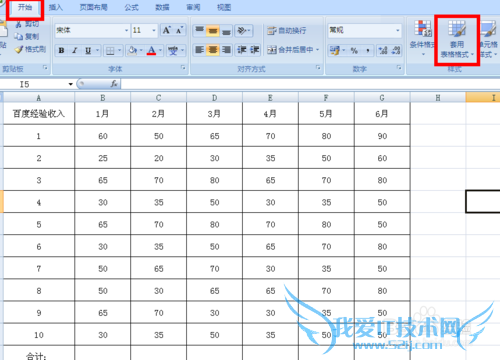Image resolution: width=500 pixels, height=360 pixels.
Task: Open the font group dialog launcher
Action: pyautogui.click(x=183, y=68)
